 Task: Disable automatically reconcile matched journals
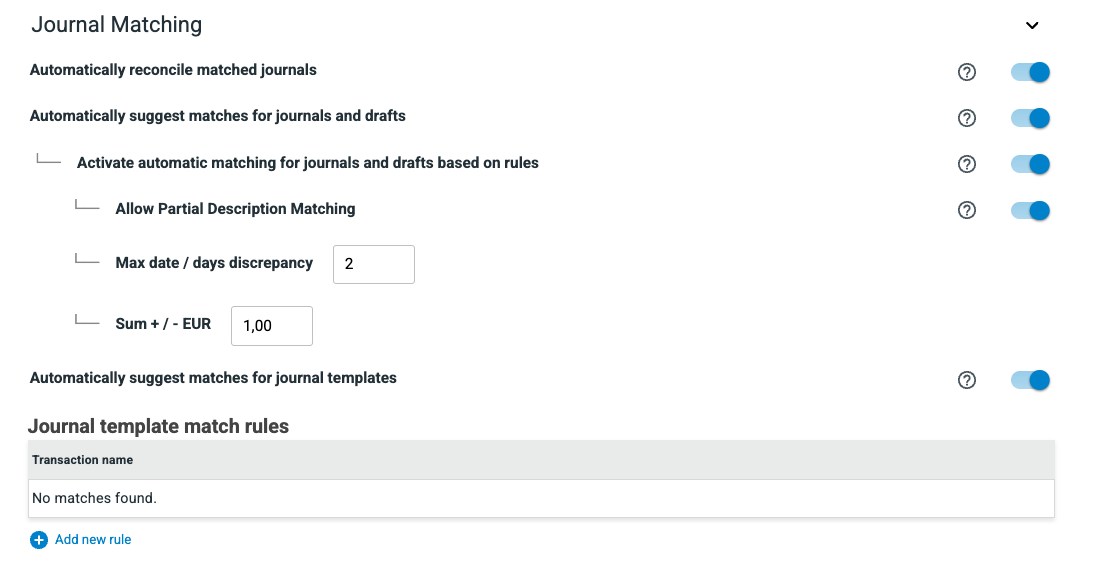1030,72
